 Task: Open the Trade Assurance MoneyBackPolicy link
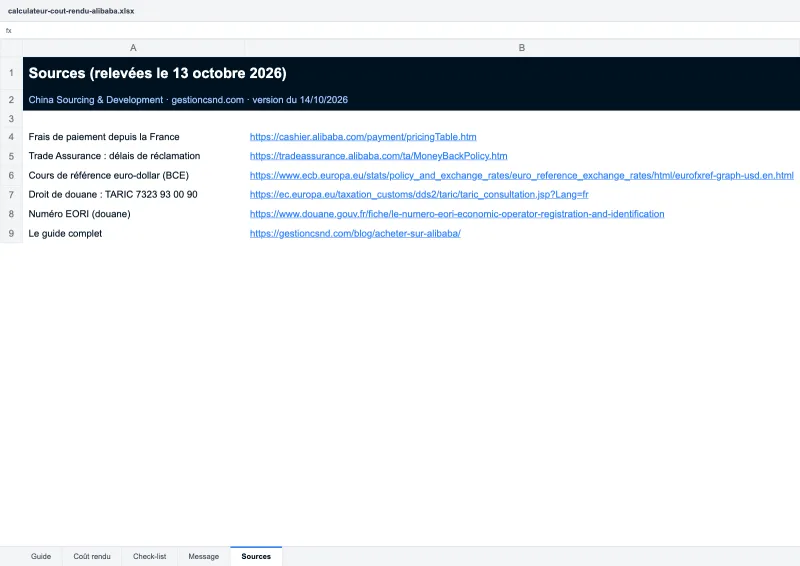[x=379, y=156]
